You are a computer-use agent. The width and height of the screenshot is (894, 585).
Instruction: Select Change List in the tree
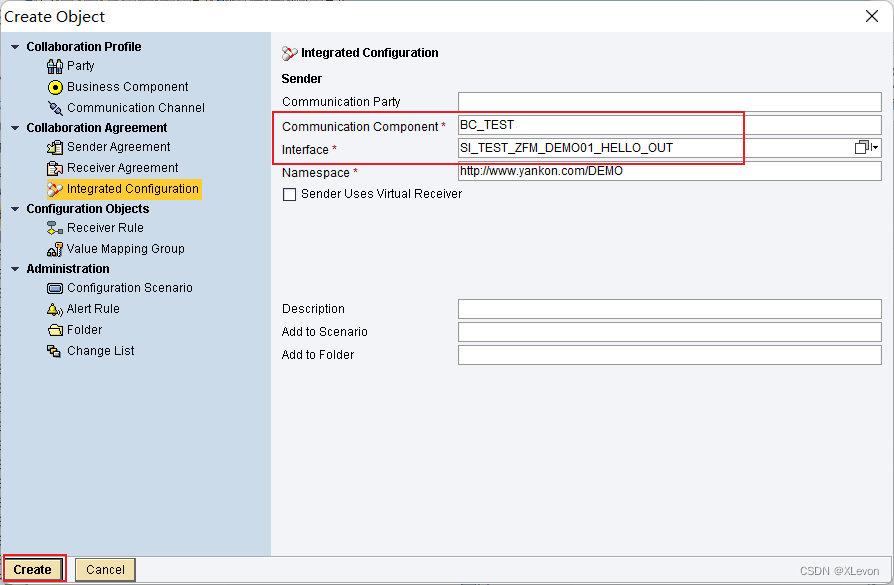coord(101,351)
